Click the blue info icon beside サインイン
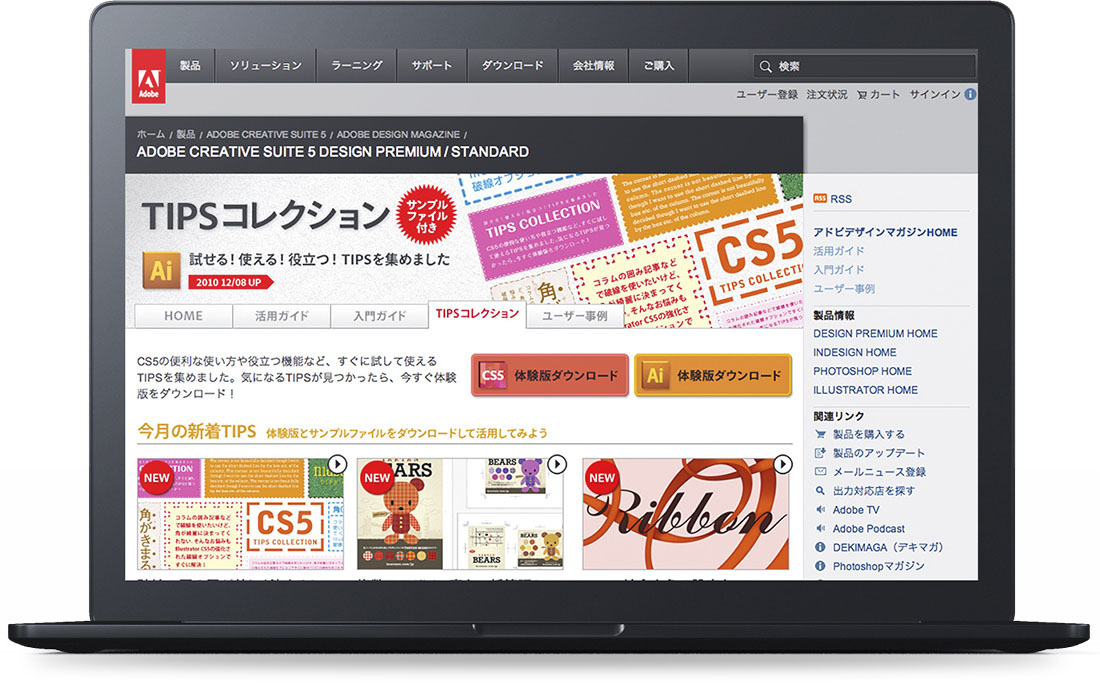 (970, 95)
